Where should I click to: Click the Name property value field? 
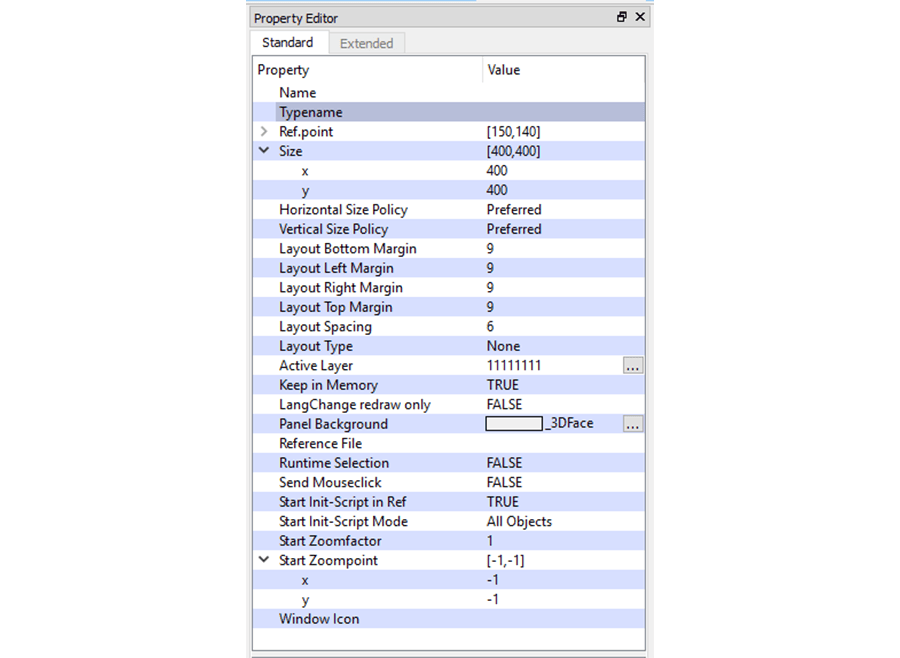(x=560, y=93)
